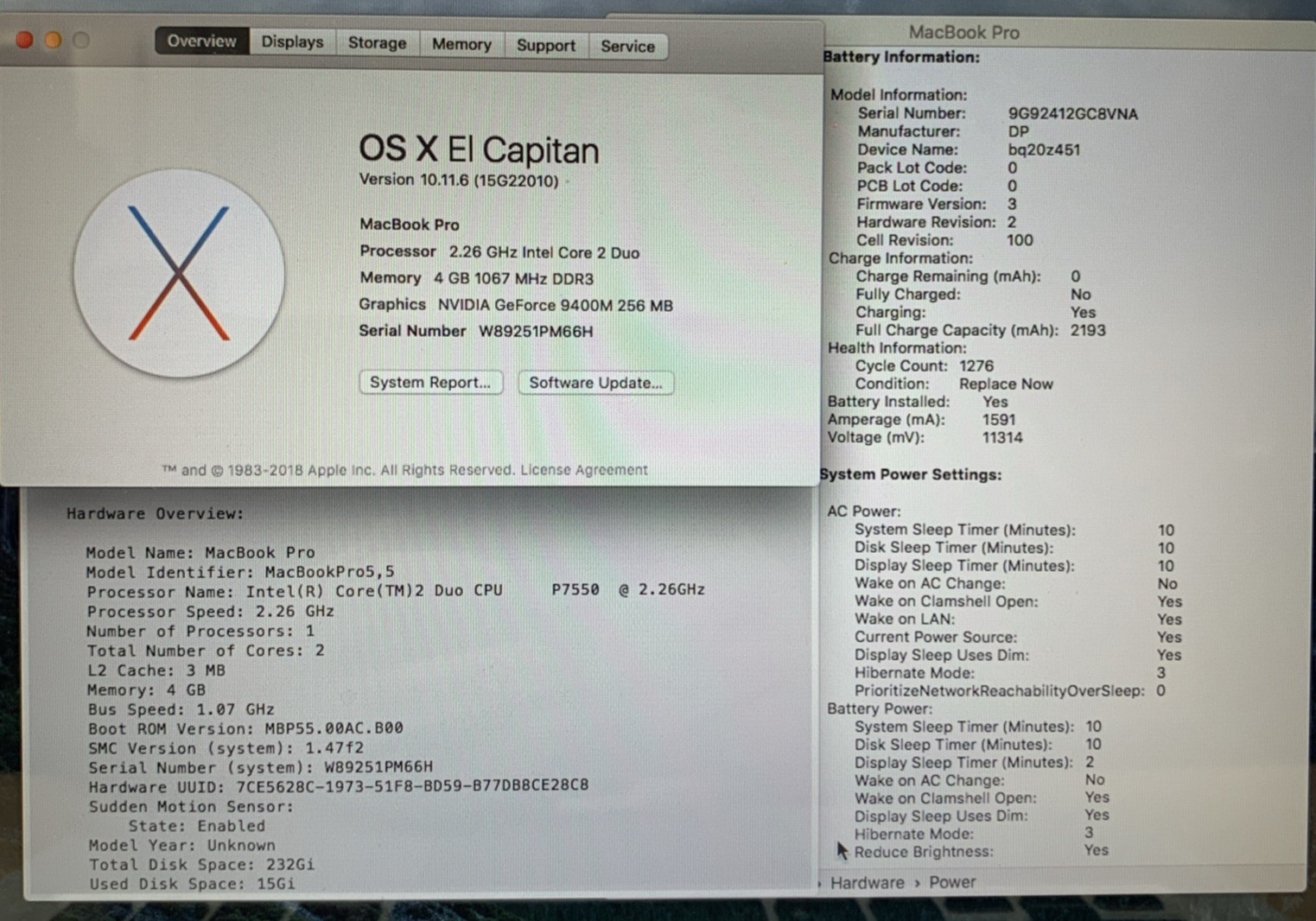Click the "Hardware Overview:" heading
The width and height of the screenshot is (1316, 921).
point(156,513)
